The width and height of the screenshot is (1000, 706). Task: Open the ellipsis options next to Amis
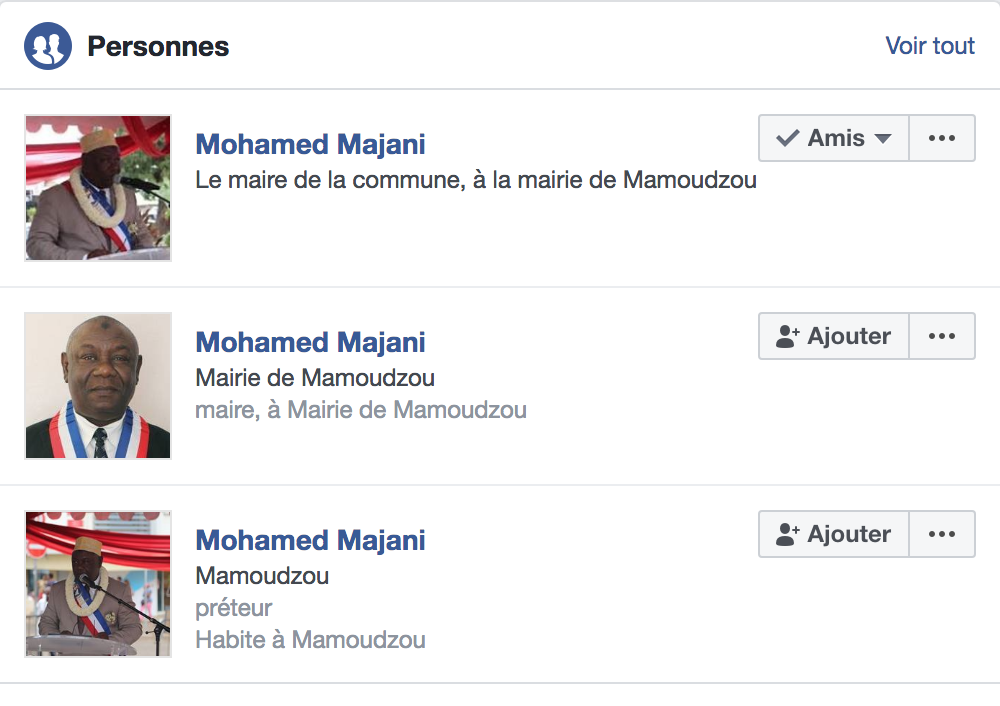(x=941, y=138)
